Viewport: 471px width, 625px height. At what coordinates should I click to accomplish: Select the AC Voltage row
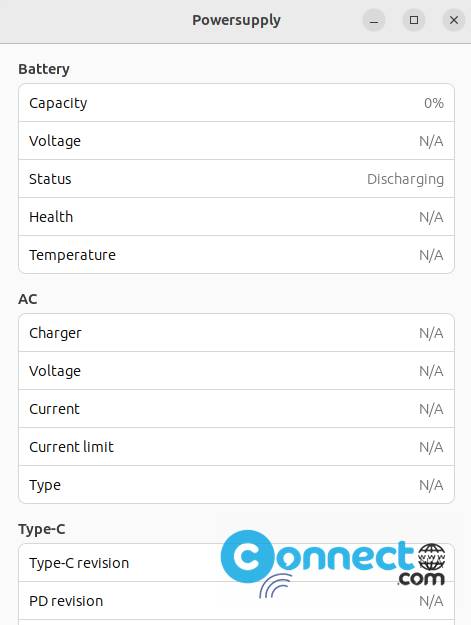(x=236, y=371)
